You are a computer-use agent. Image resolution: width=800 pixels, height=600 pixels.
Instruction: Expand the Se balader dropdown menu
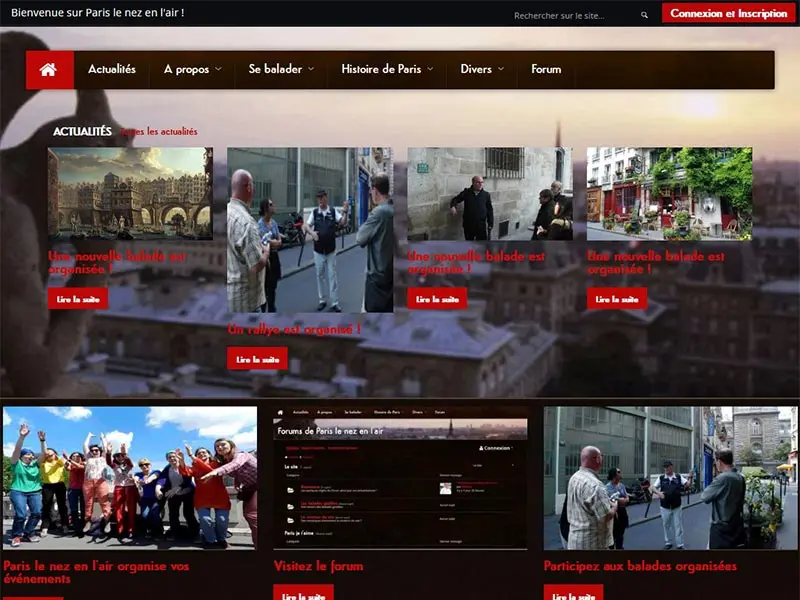(x=281, y=70)
